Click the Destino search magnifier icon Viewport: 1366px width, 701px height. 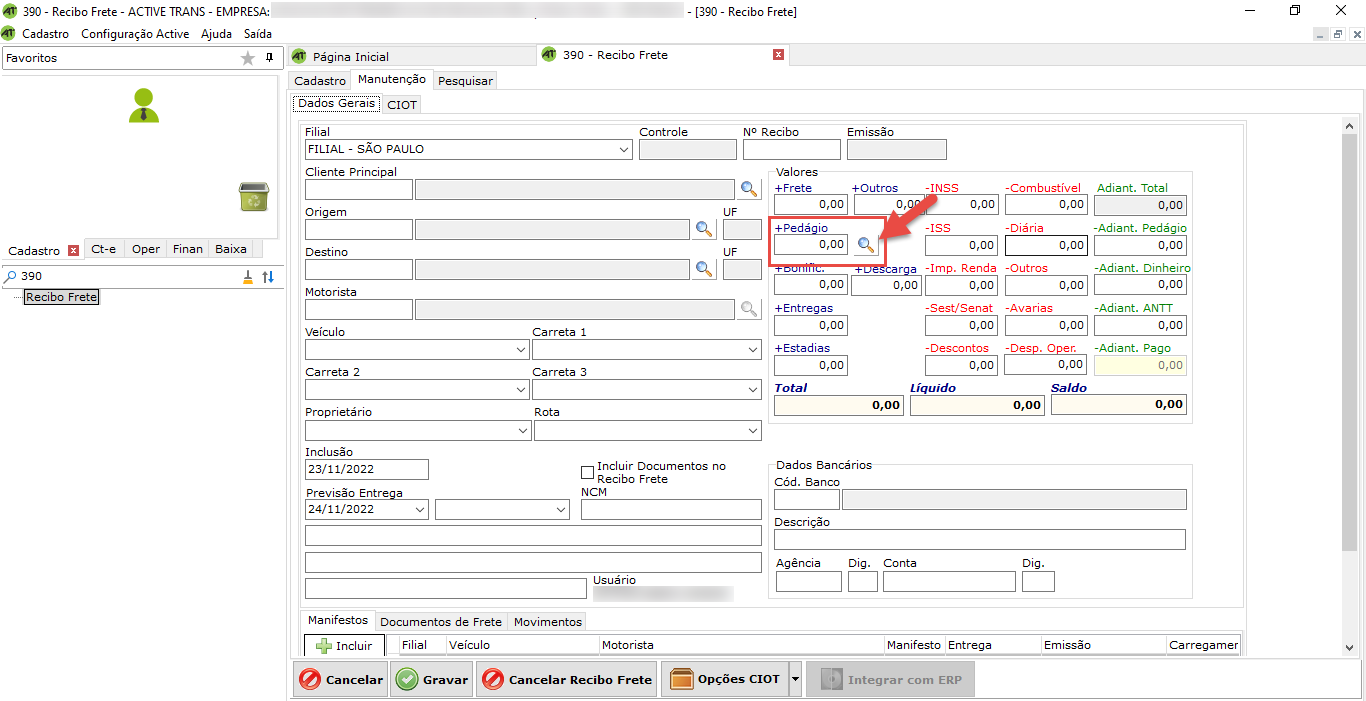(705, 269)
